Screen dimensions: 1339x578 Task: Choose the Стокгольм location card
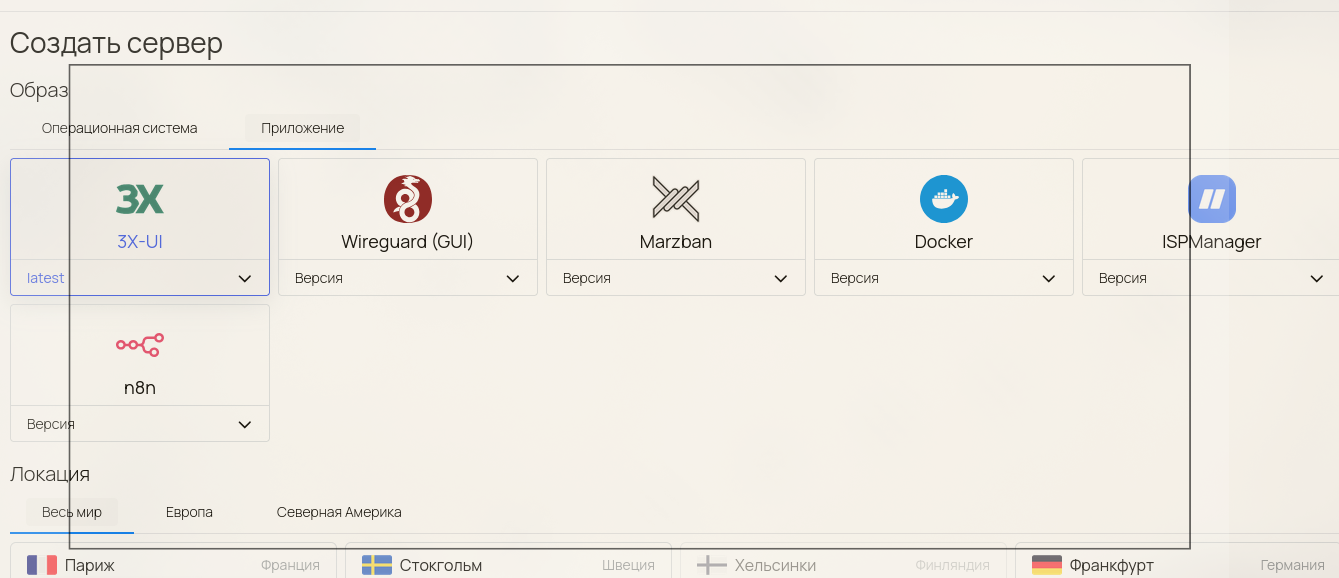coord(508,561)
